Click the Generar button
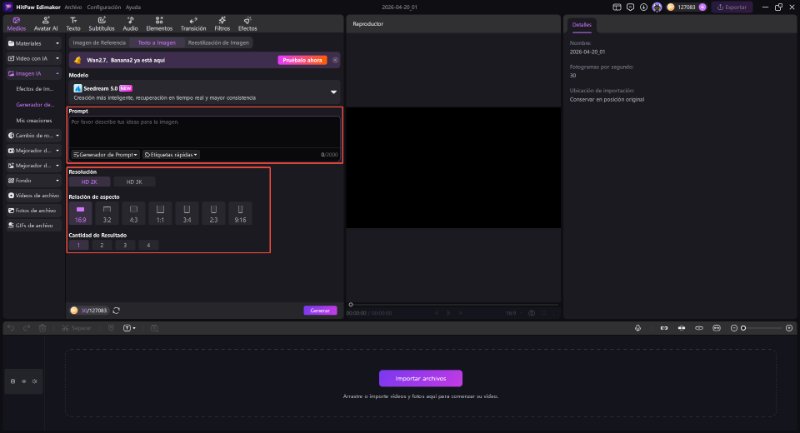The width and height of the screenshot is (800, 433). point(320,311)
